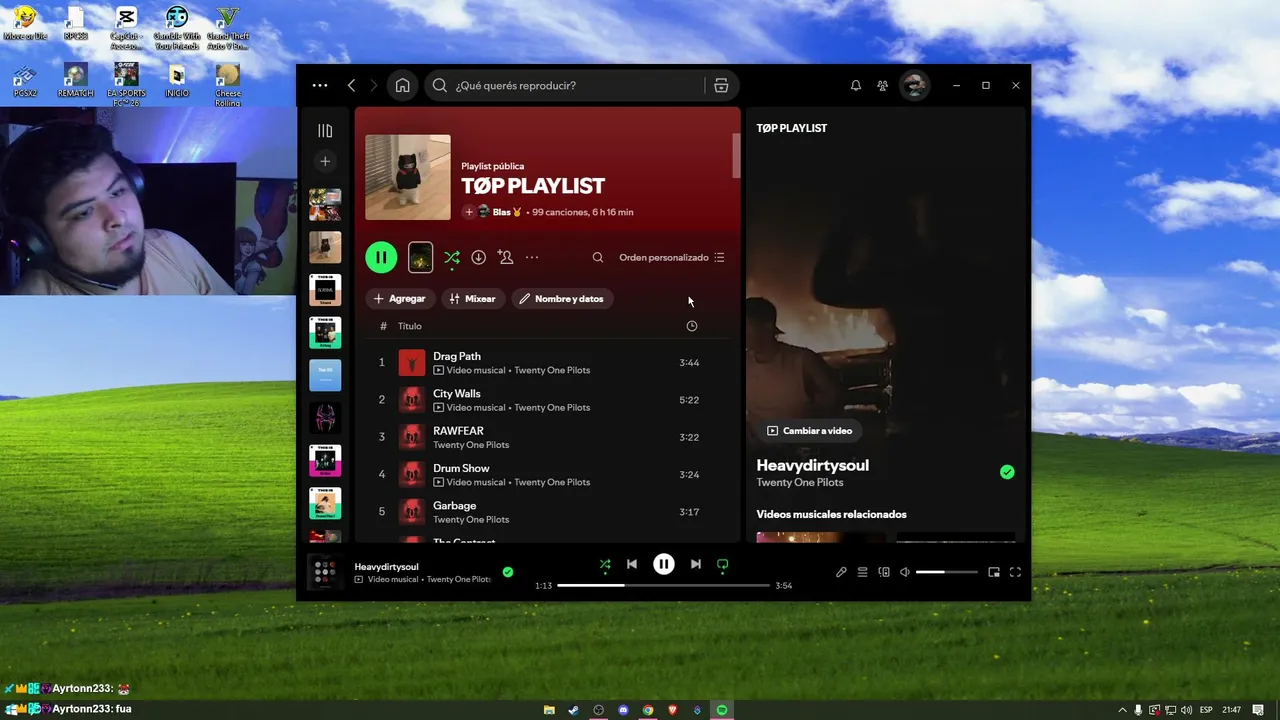Image resolution: width=1280 pixels, height=720 pixels.
Task: Open the Browse icon in the search bar
Action: (721, 86)
